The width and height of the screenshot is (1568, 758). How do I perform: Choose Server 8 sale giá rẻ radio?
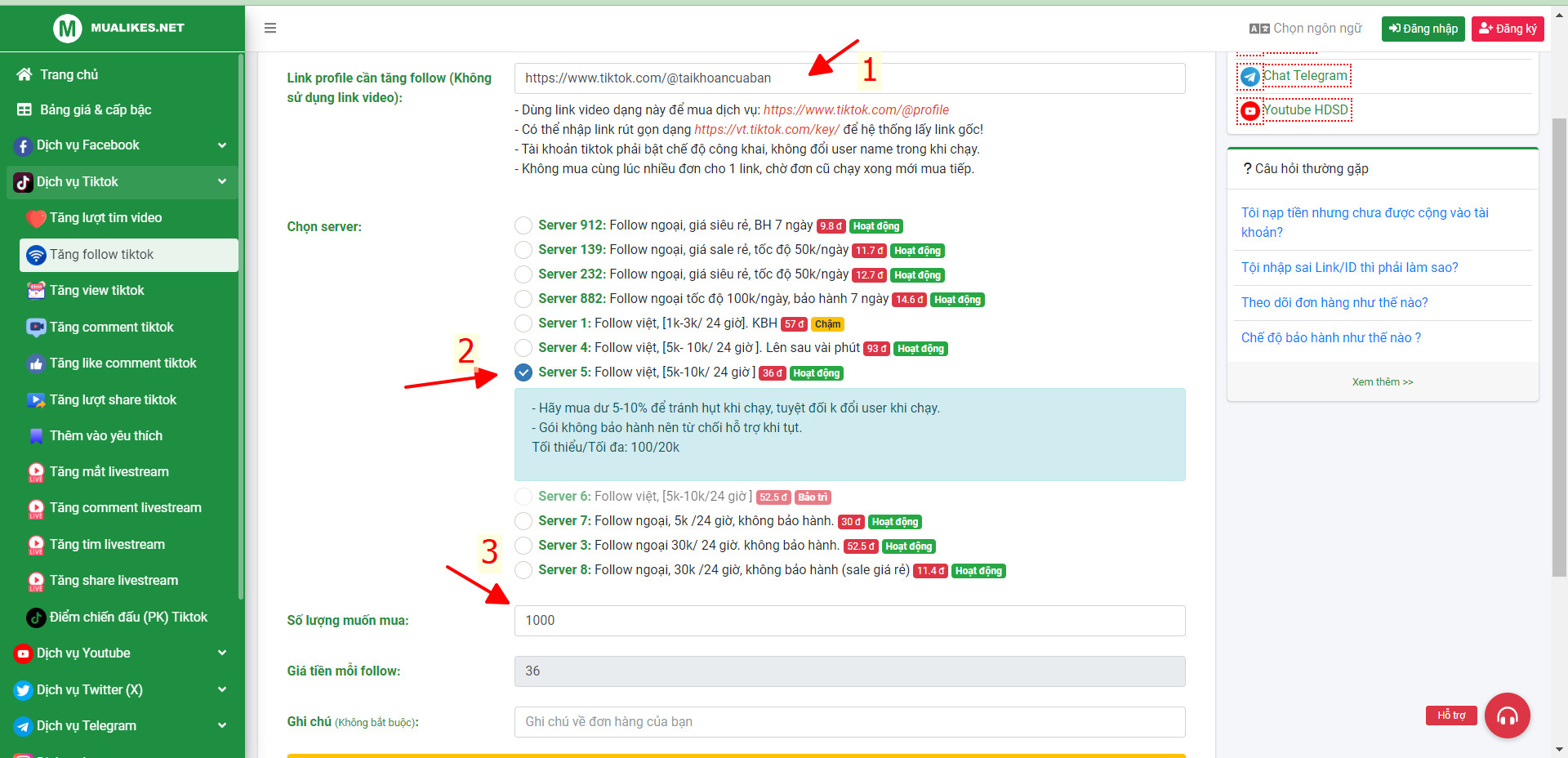pyautogui.click(x=523, y=570)
